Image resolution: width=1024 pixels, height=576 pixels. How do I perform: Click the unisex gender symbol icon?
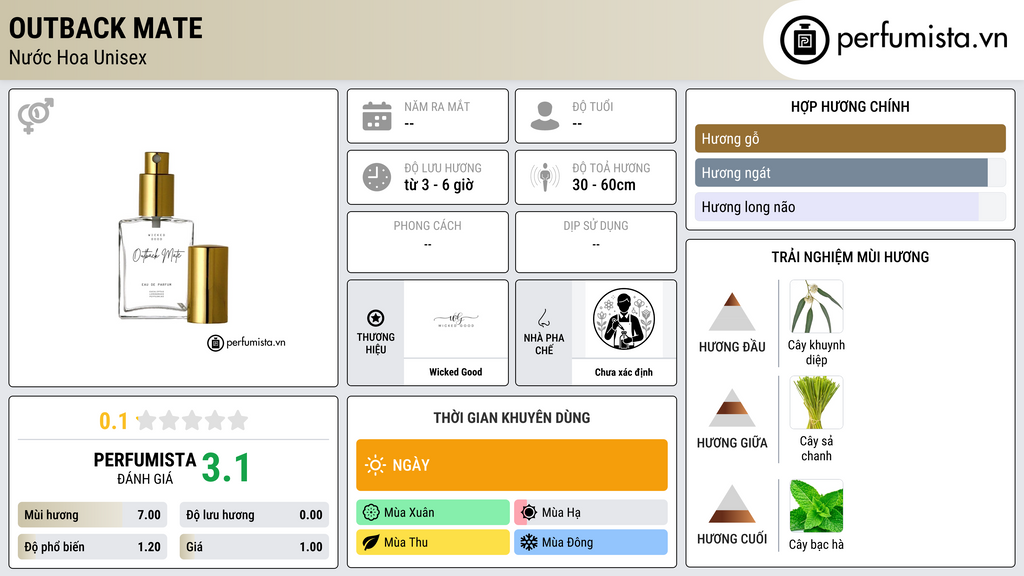35,116
